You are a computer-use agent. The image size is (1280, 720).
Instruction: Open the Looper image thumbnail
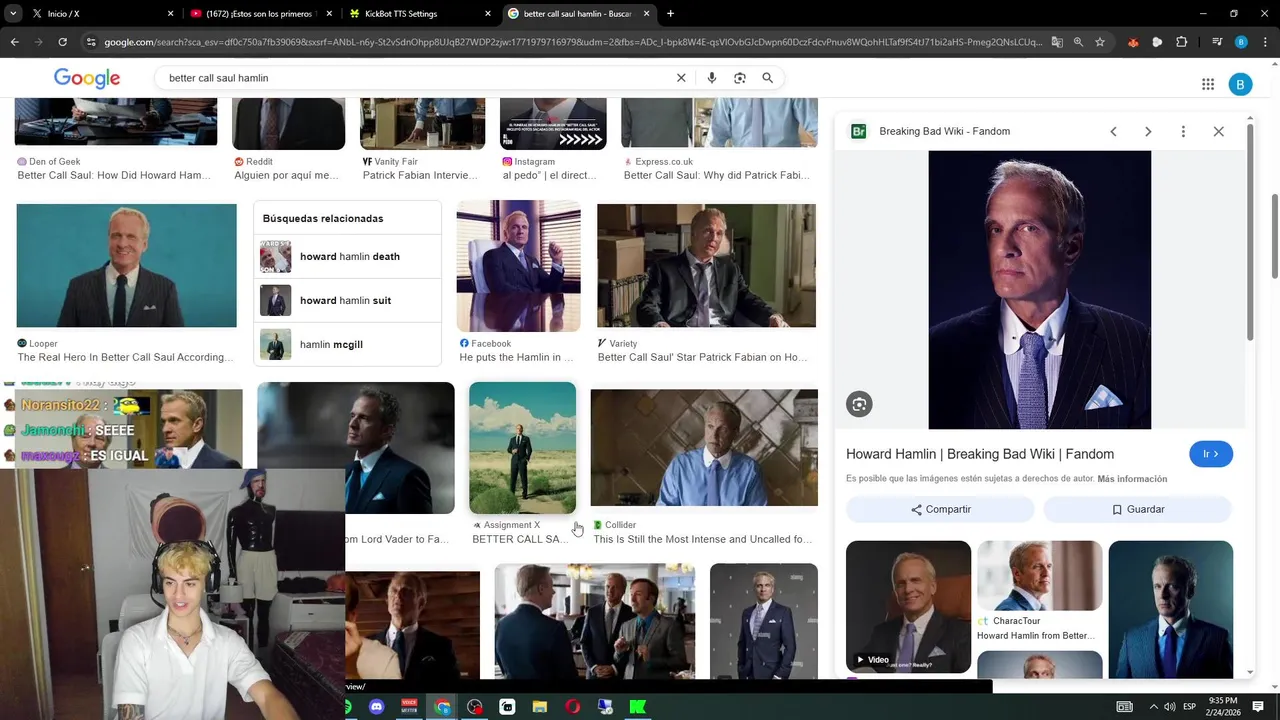(127, 266)
